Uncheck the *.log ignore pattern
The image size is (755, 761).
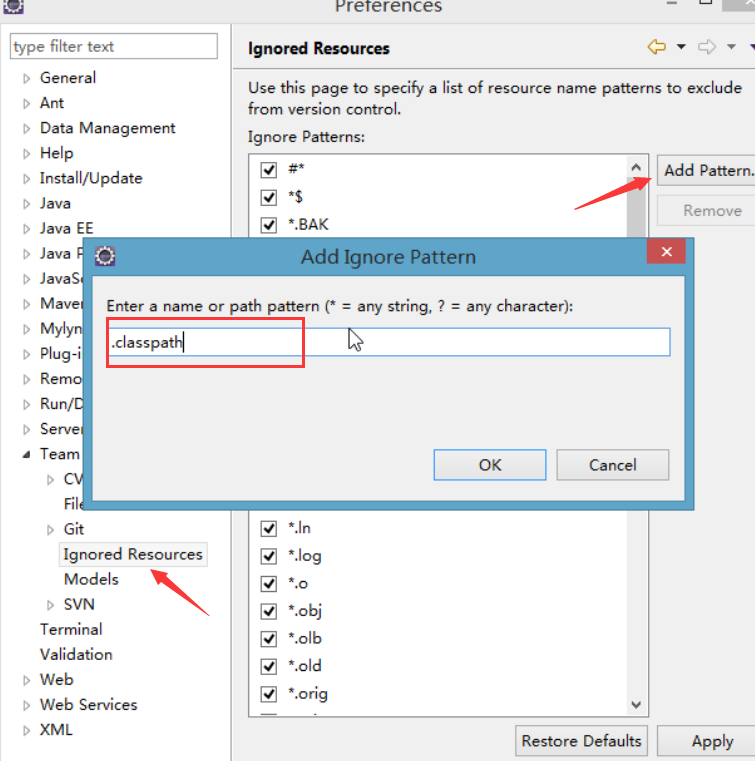coord(268,556)
